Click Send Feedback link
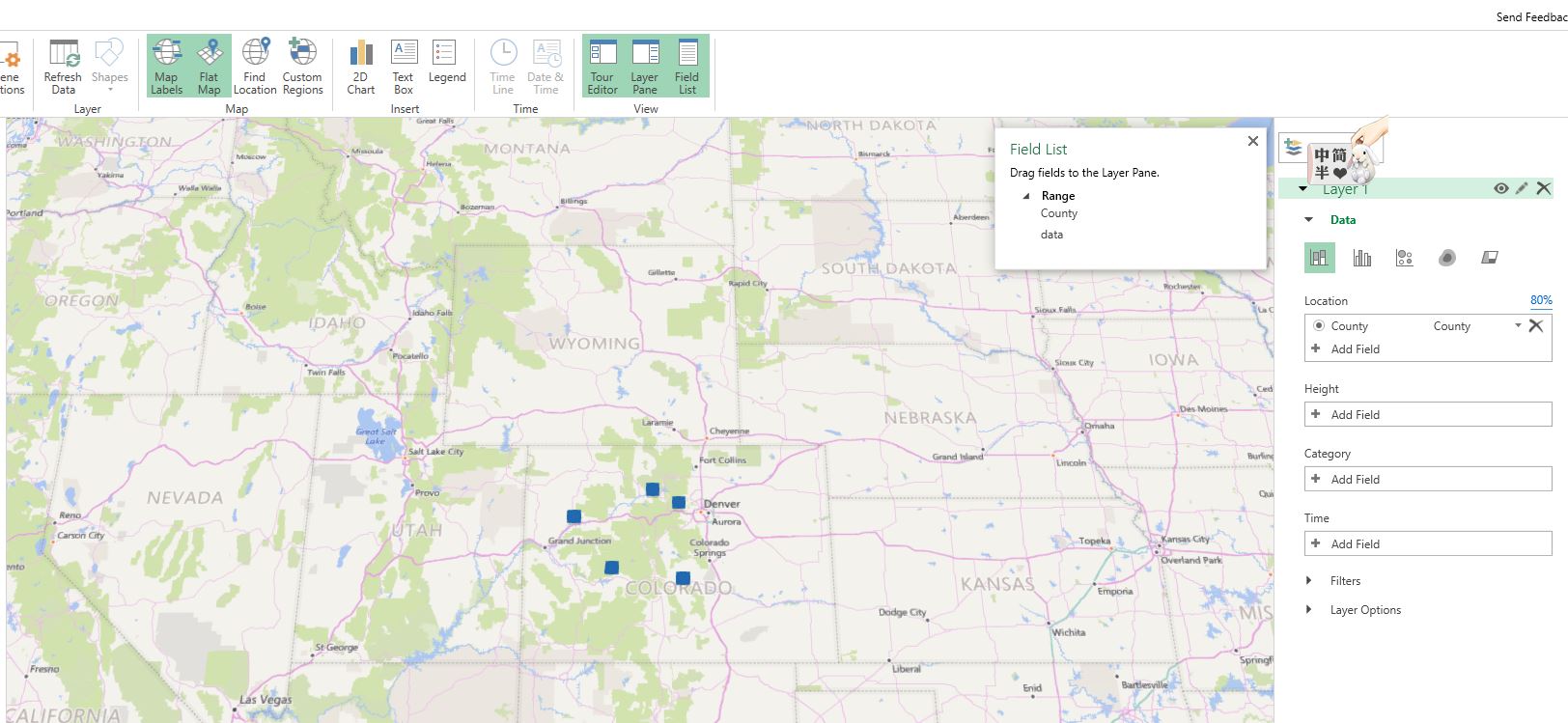Screen dimensions: 1568x723 pyautogui.click(x=1531, y=16)
